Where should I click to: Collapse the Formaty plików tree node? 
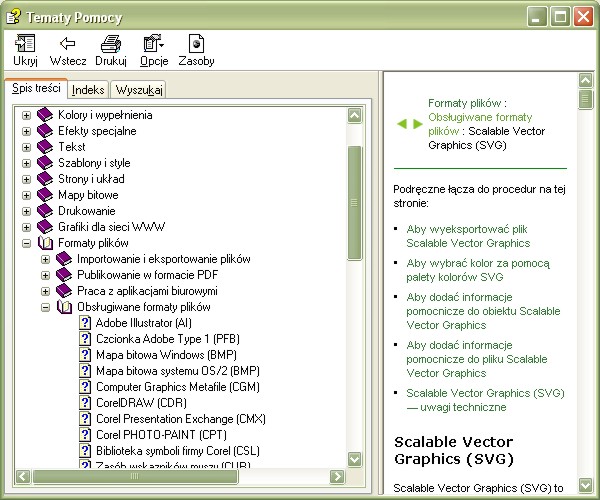click(27, 243)
